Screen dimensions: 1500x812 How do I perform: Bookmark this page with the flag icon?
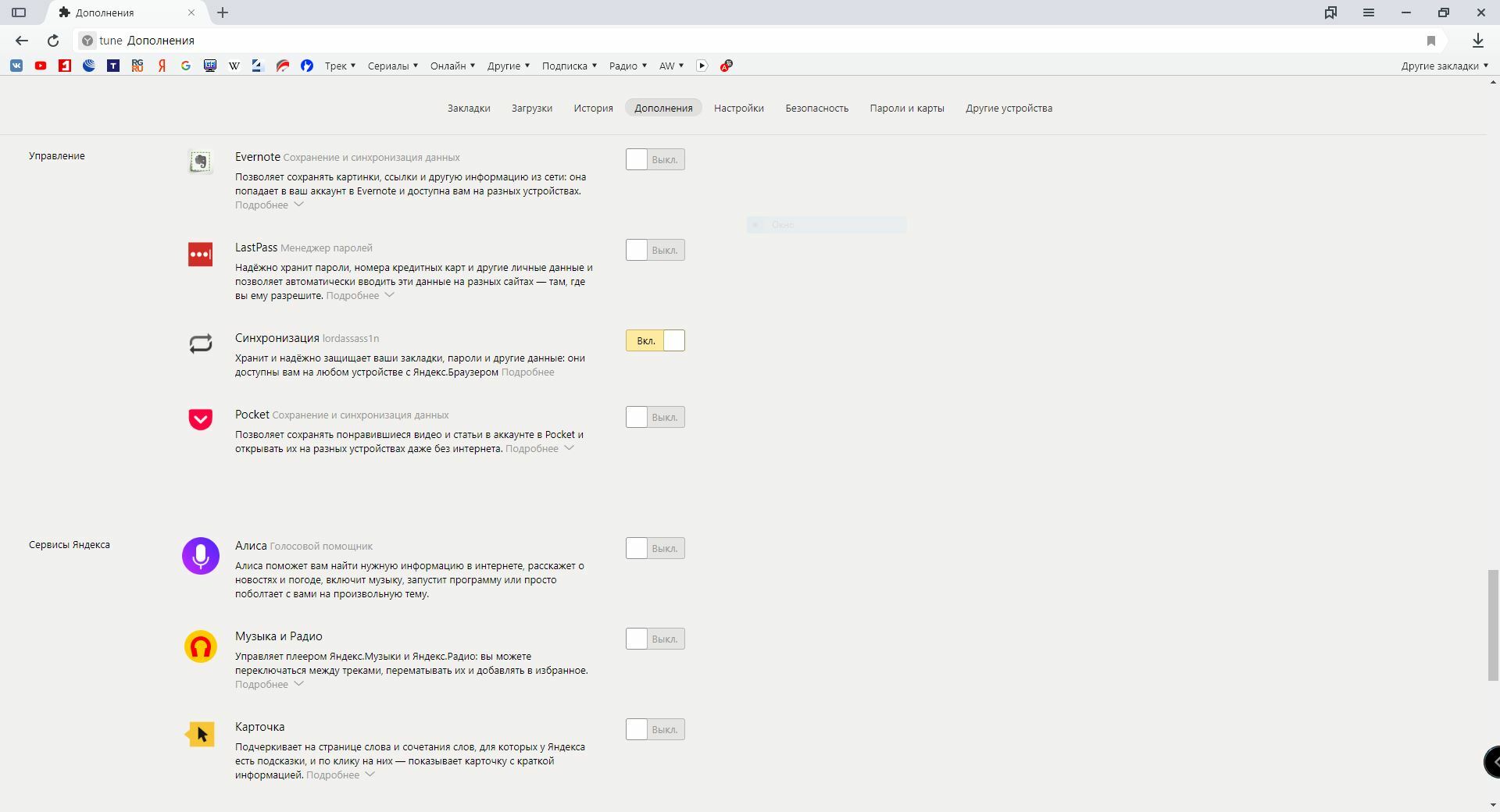pos(1431,41)
